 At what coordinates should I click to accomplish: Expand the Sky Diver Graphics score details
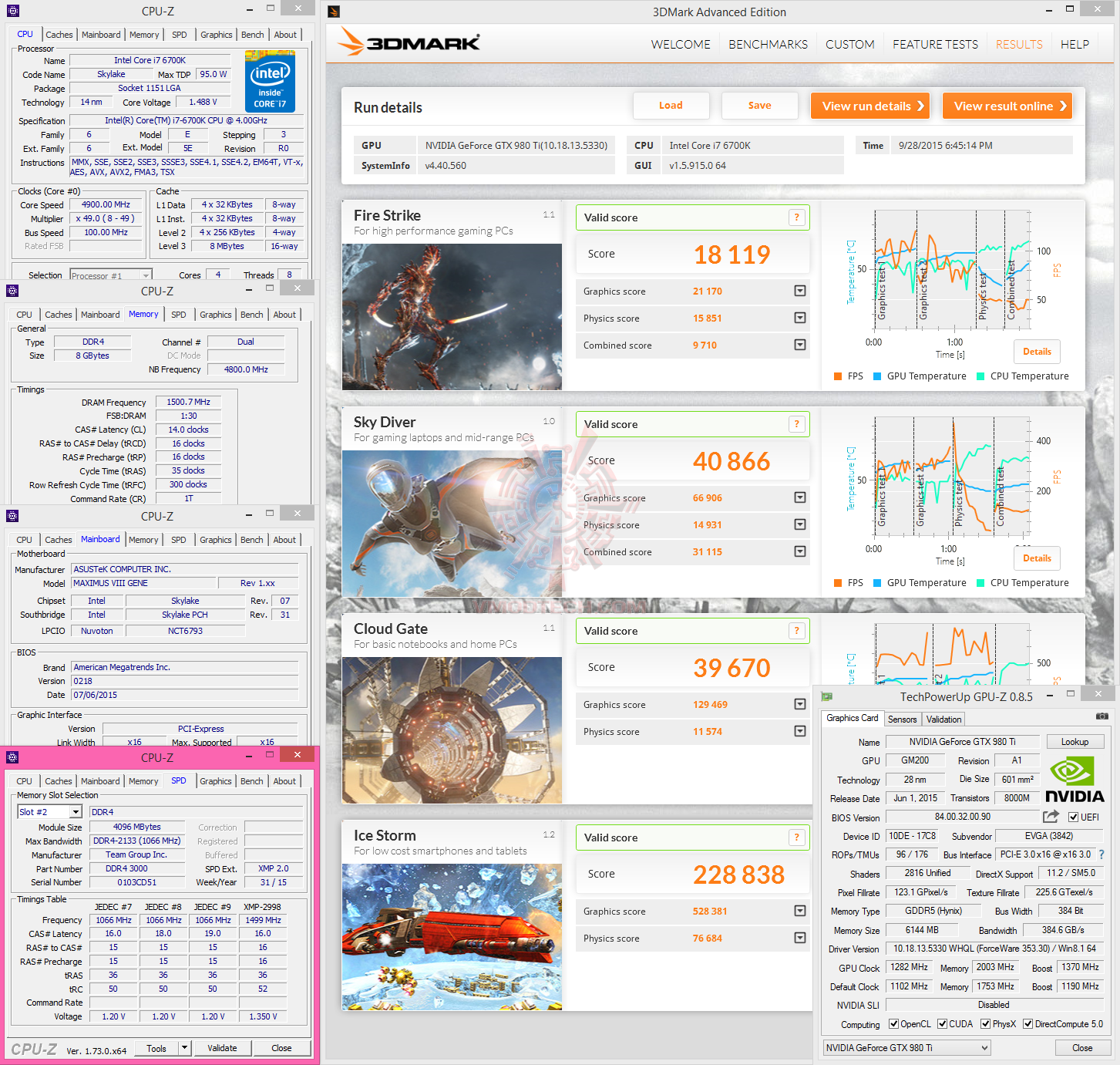[800, 497]
